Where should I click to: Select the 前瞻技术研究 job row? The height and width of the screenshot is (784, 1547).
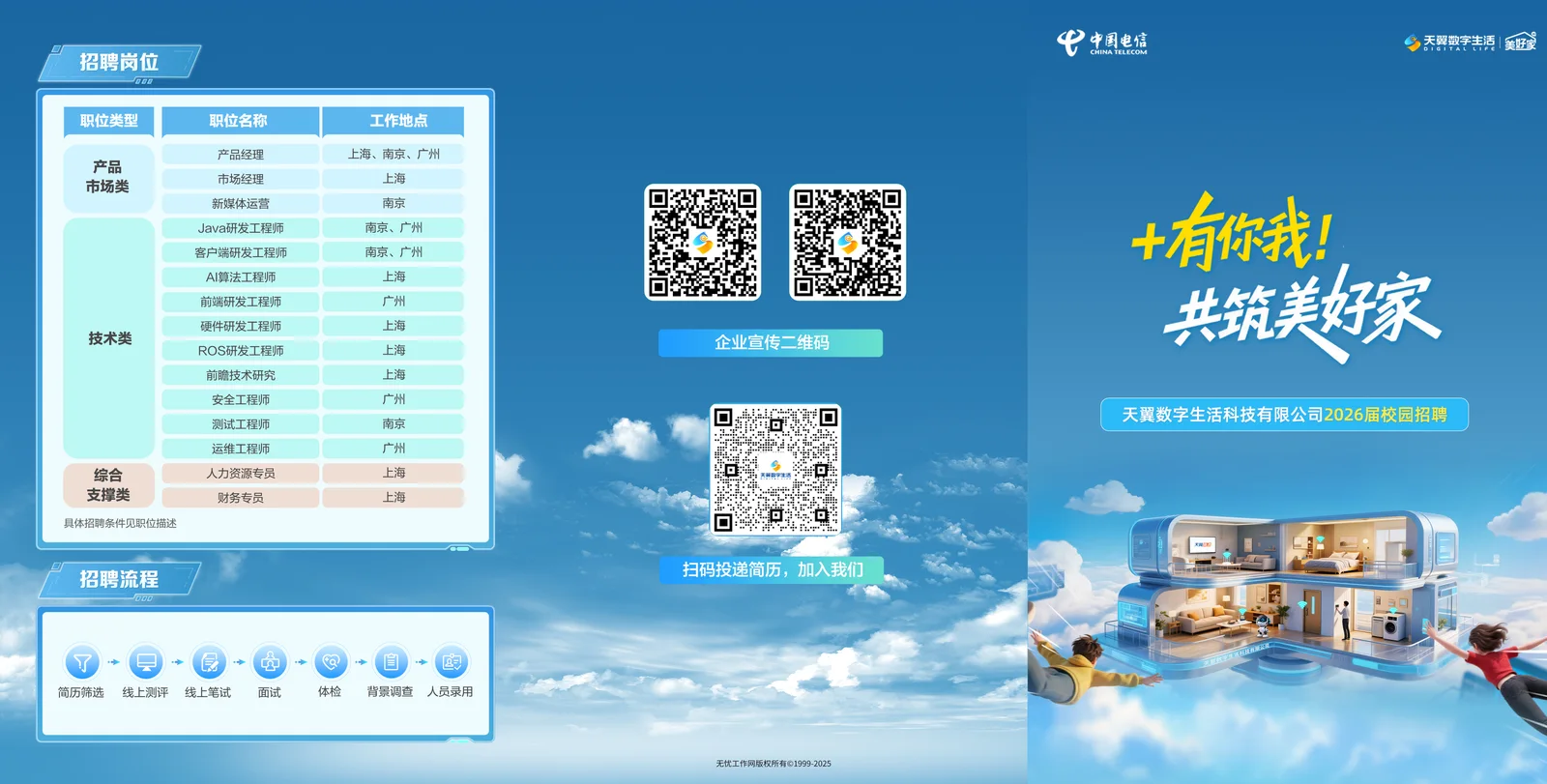313,375
